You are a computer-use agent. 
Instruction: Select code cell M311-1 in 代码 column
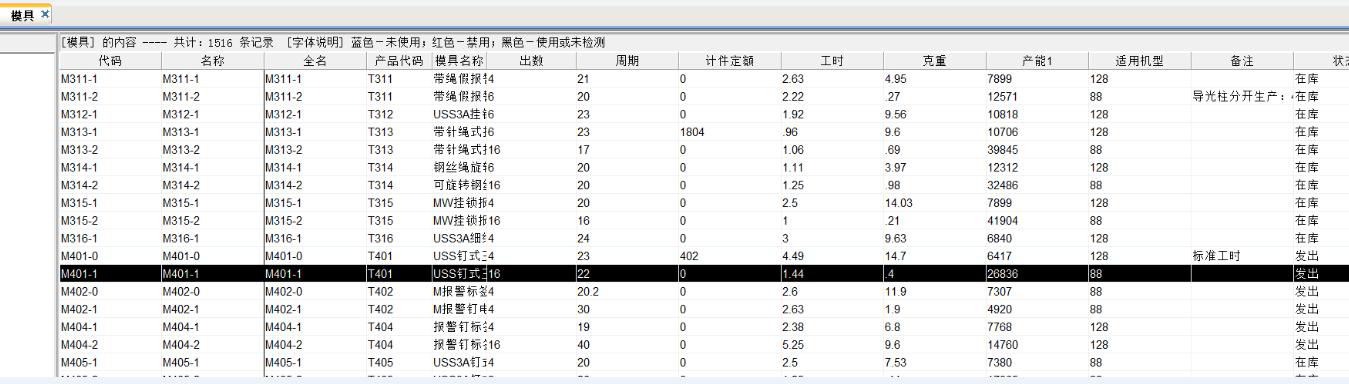point(110,78)
